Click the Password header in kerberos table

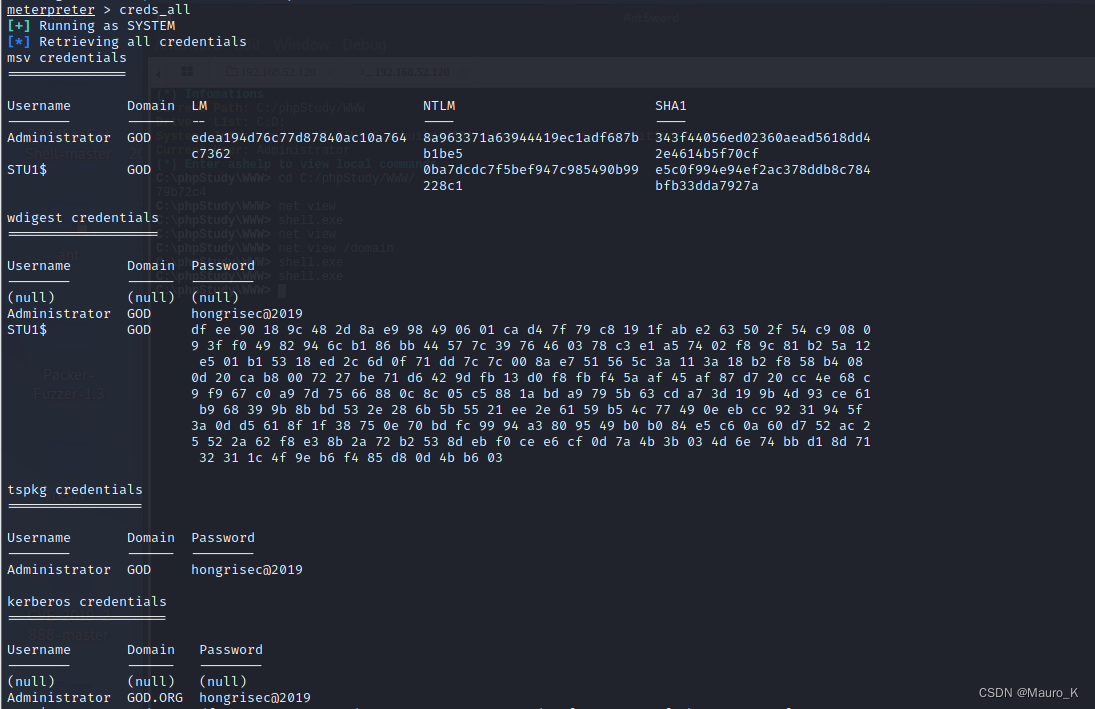coord(231,650)
